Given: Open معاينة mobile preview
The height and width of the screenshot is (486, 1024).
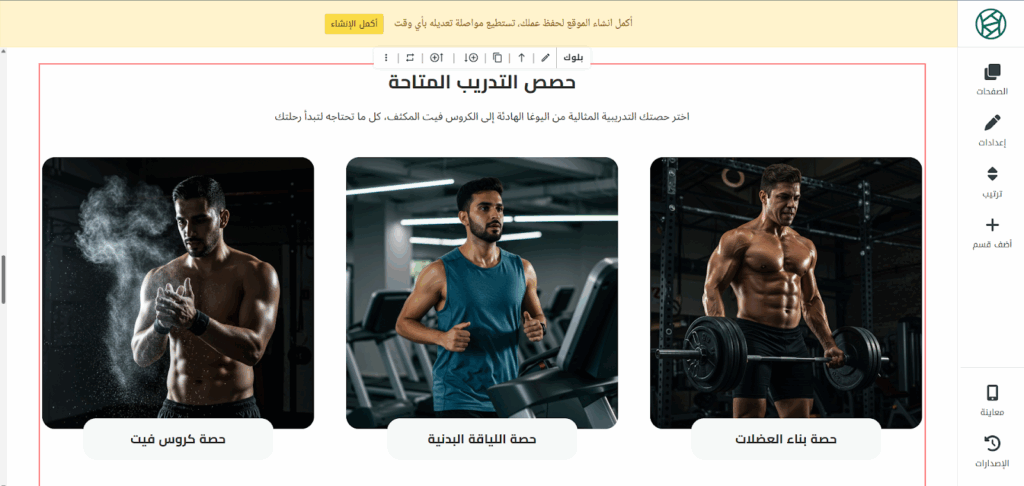Looking at the screenshot, I should tap(991, 401).
